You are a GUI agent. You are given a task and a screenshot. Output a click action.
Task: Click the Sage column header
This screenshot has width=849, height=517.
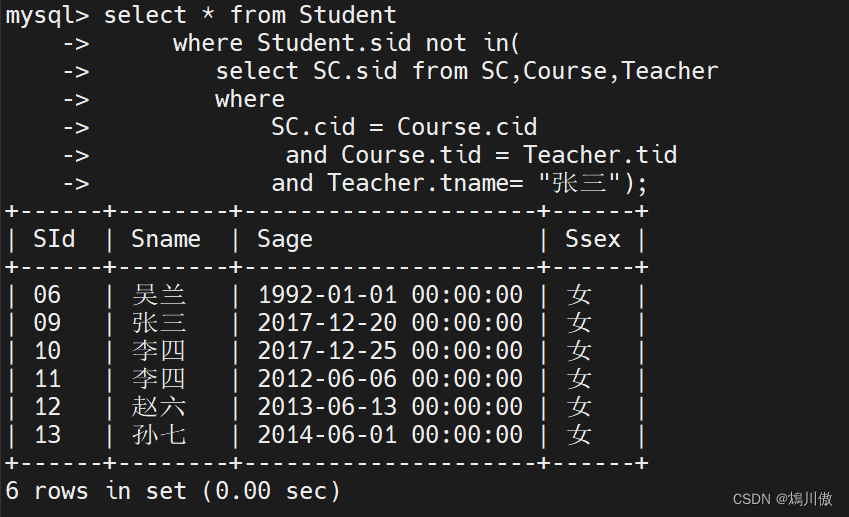click(285, 239)
